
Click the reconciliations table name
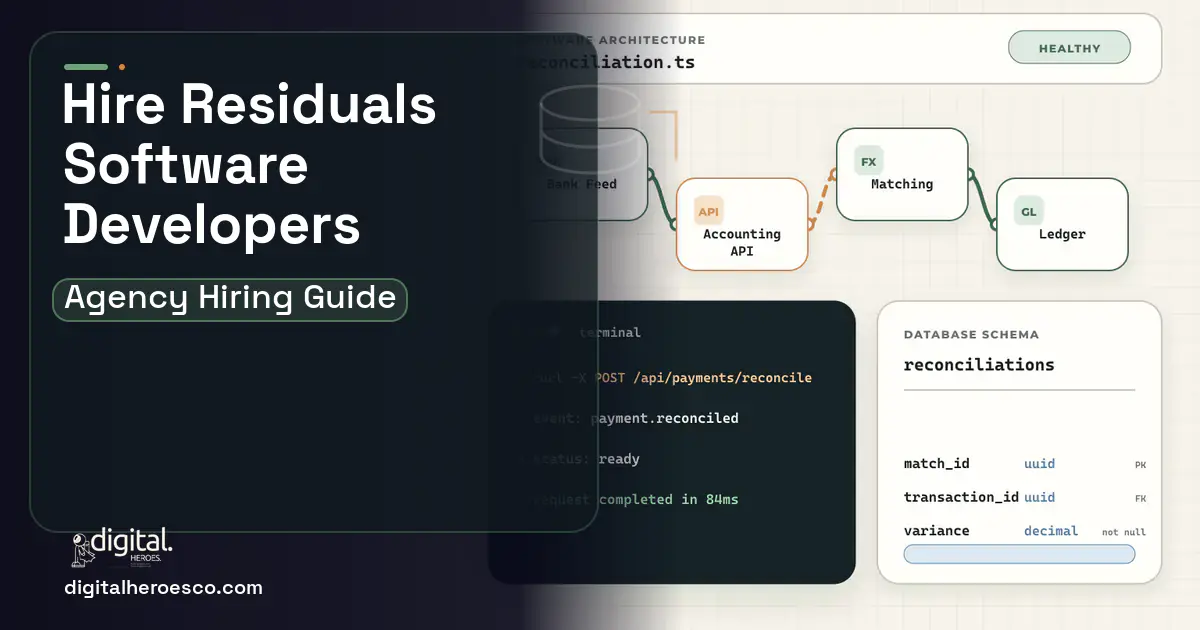(x=979, y=364)
